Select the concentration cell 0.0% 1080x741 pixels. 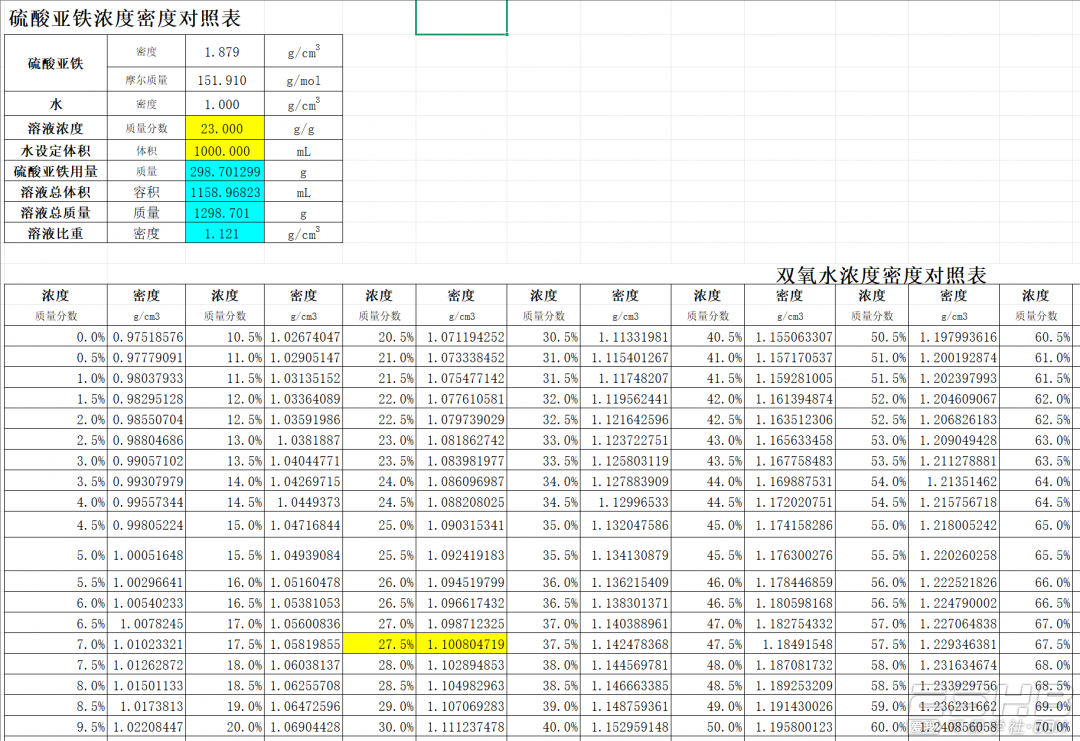coord(56,337)
